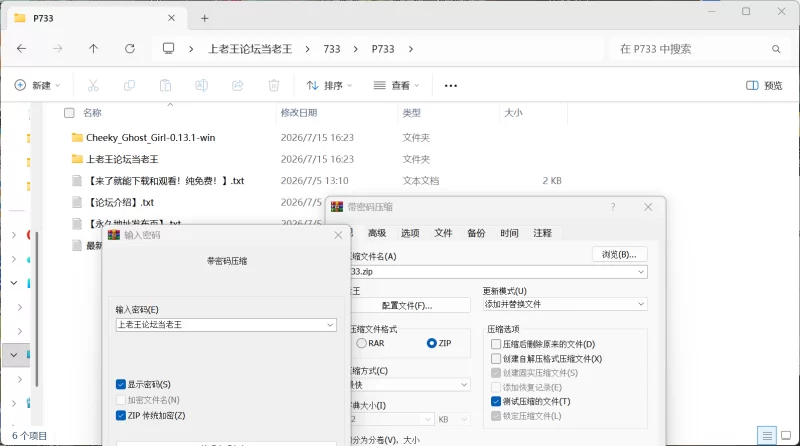Expand the password history dropdown
This screenshot has height=446, width=800.
pos(330,325)
